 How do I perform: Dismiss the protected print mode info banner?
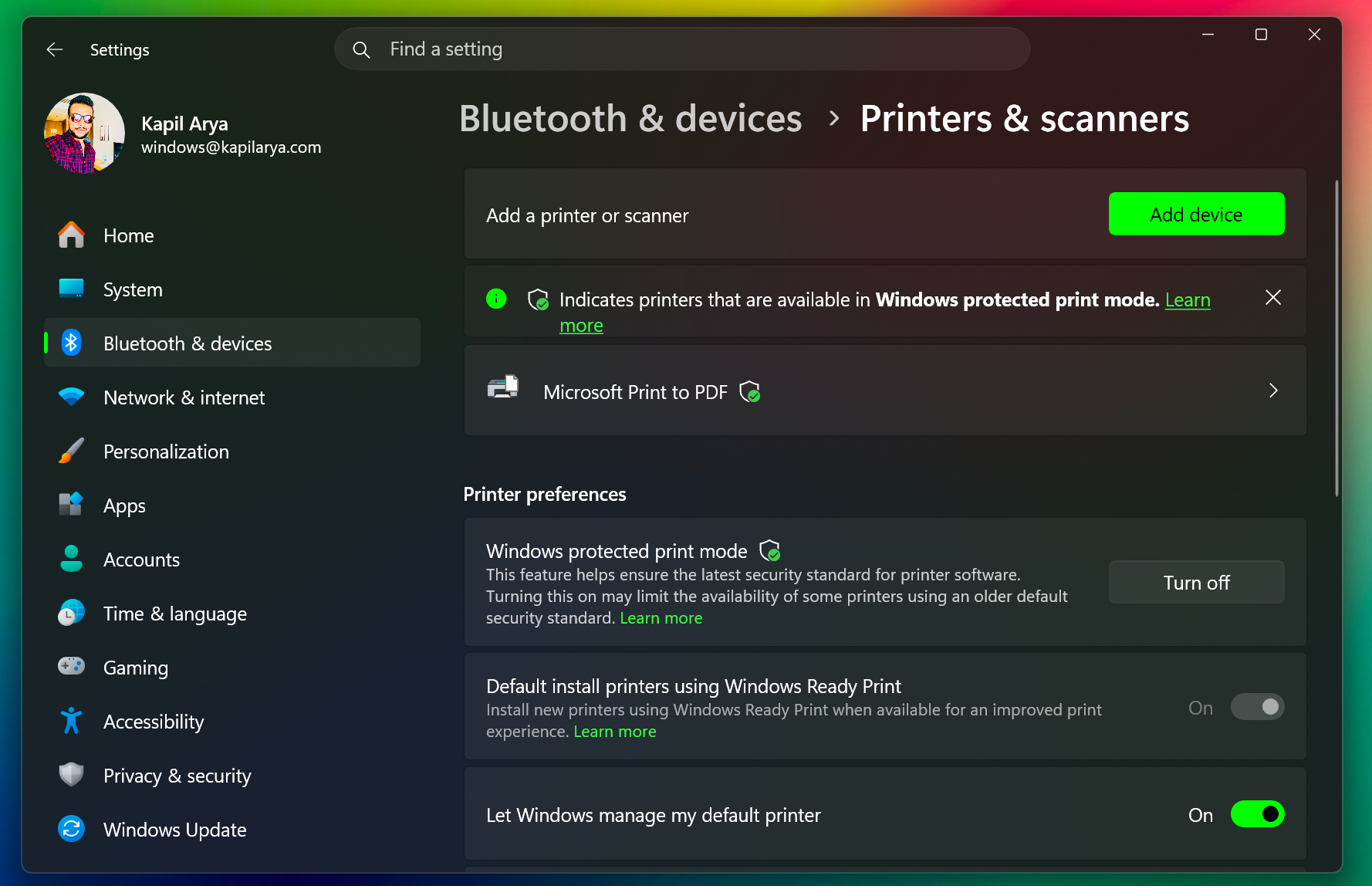pyautogui.click(x=1273, y=298)
